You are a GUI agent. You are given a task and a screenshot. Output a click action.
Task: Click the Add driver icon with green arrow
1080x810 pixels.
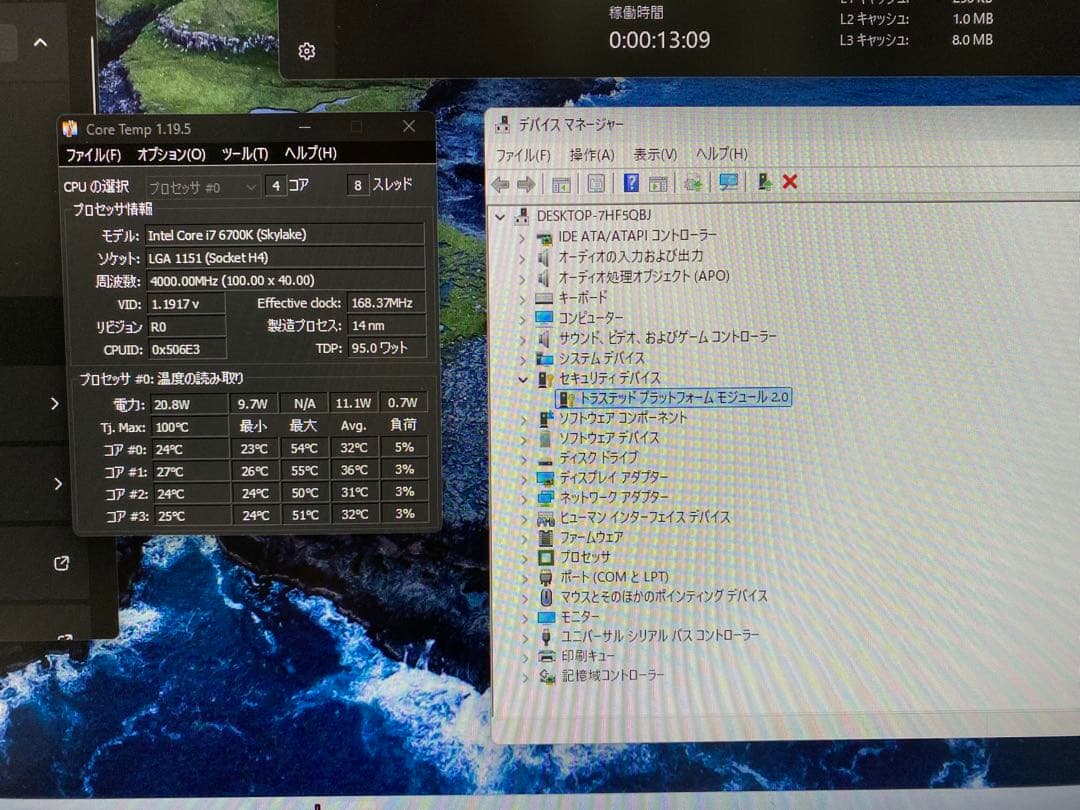pos(764,181)
